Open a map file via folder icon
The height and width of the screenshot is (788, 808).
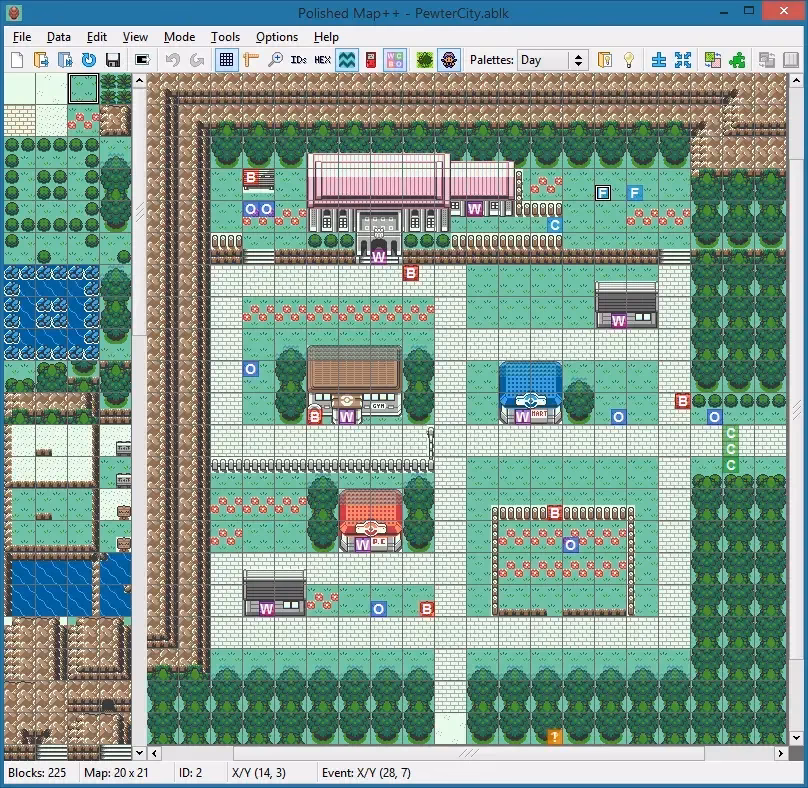point(41,60)
